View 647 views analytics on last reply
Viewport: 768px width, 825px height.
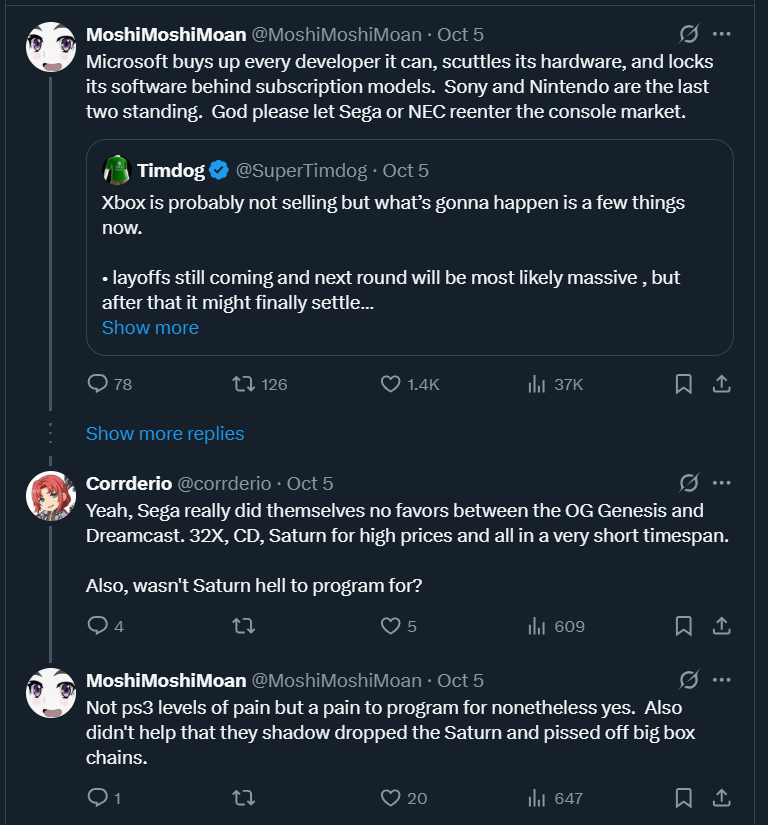(x=536, y=797)
